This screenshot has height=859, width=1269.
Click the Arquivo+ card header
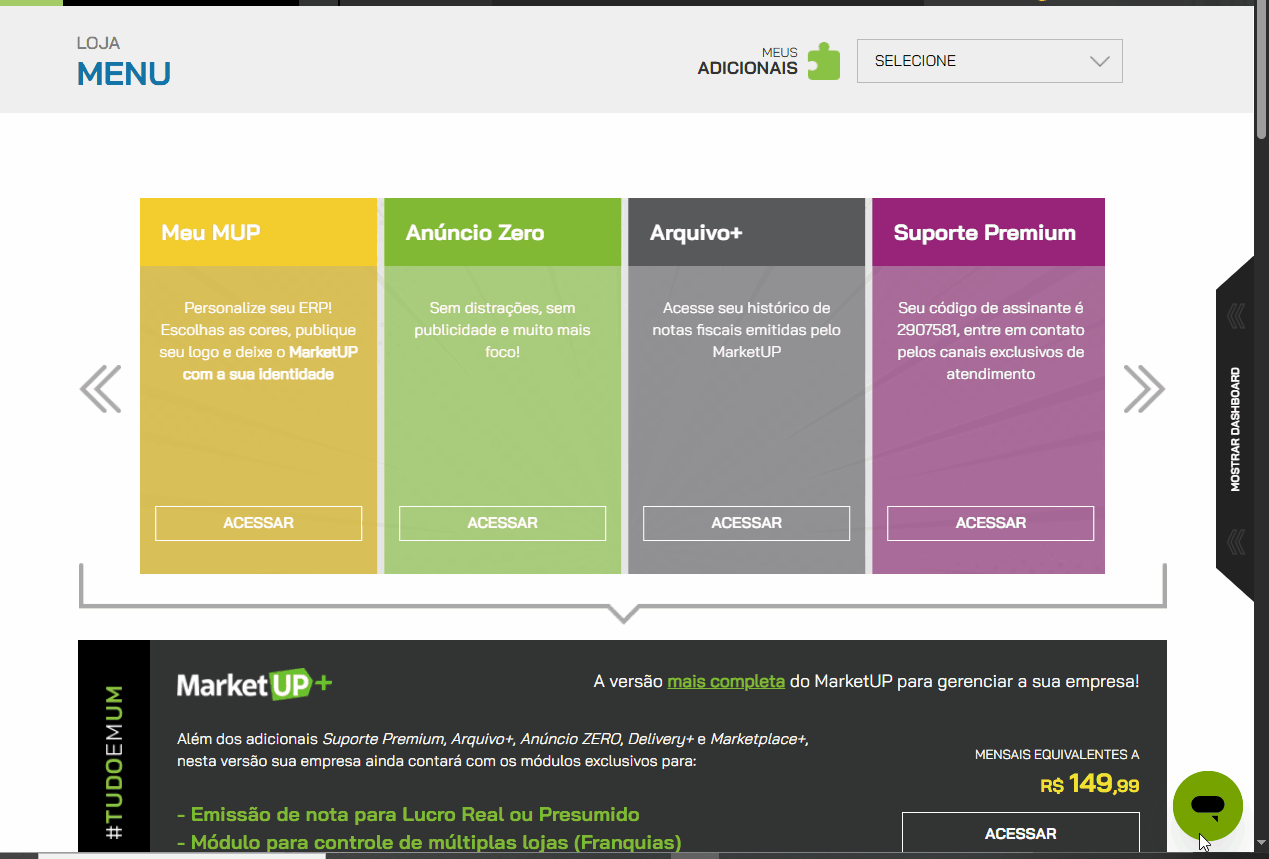coord(746,232)
